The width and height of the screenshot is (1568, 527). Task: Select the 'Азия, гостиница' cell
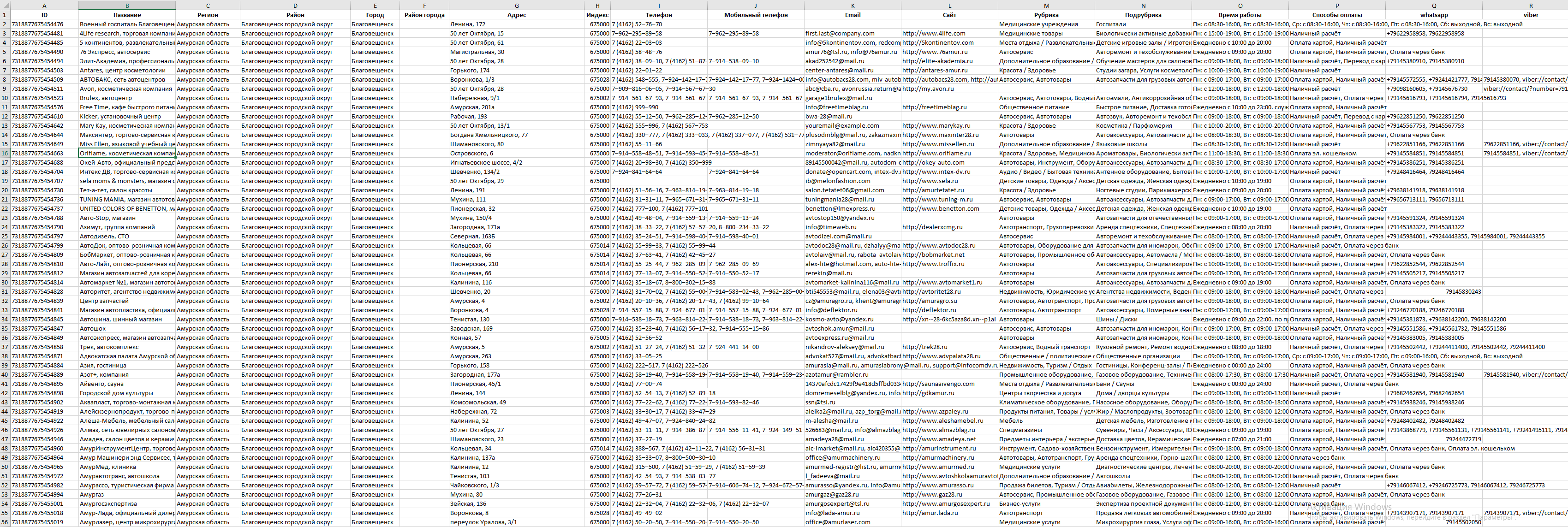[x=126, y=366]
